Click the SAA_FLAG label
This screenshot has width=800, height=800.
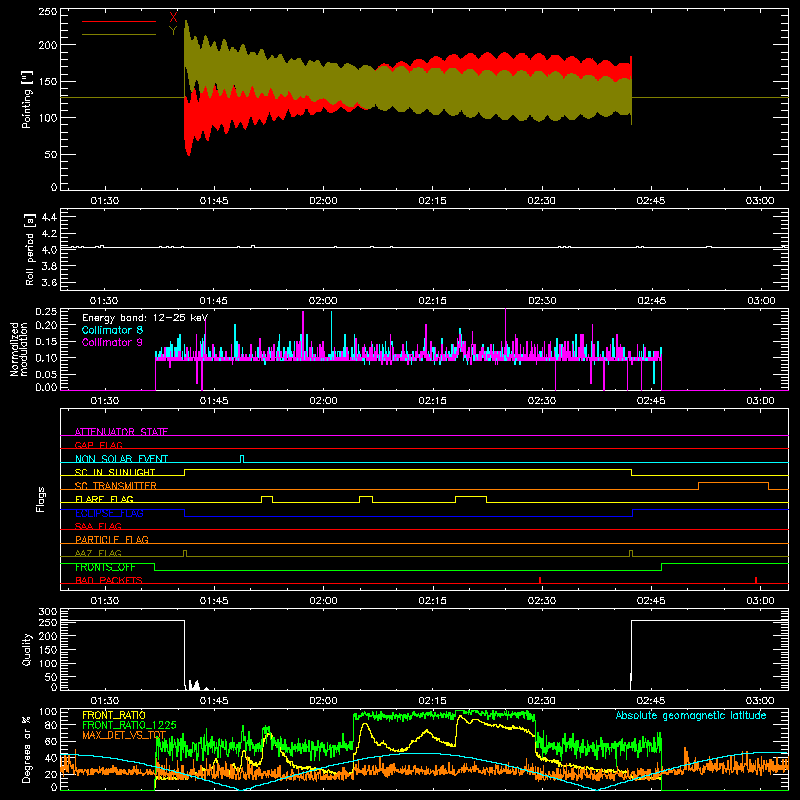(98, 526)
